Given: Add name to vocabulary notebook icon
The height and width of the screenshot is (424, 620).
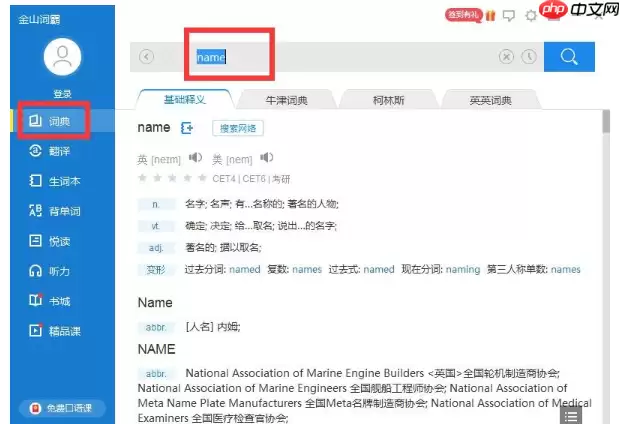Looking at the screenshot, I should coord(187,128).
